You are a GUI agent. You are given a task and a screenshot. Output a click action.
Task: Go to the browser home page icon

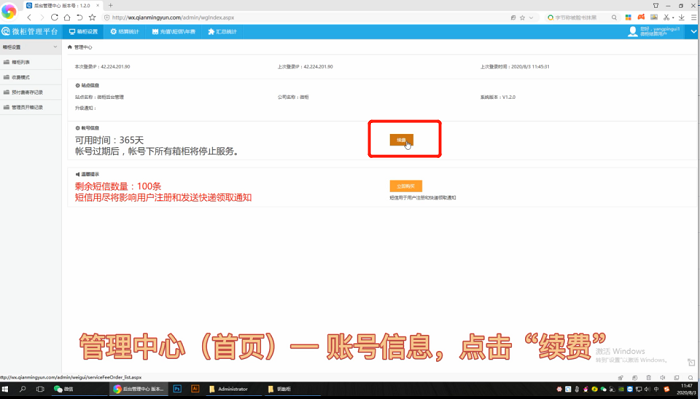[67, 17]
